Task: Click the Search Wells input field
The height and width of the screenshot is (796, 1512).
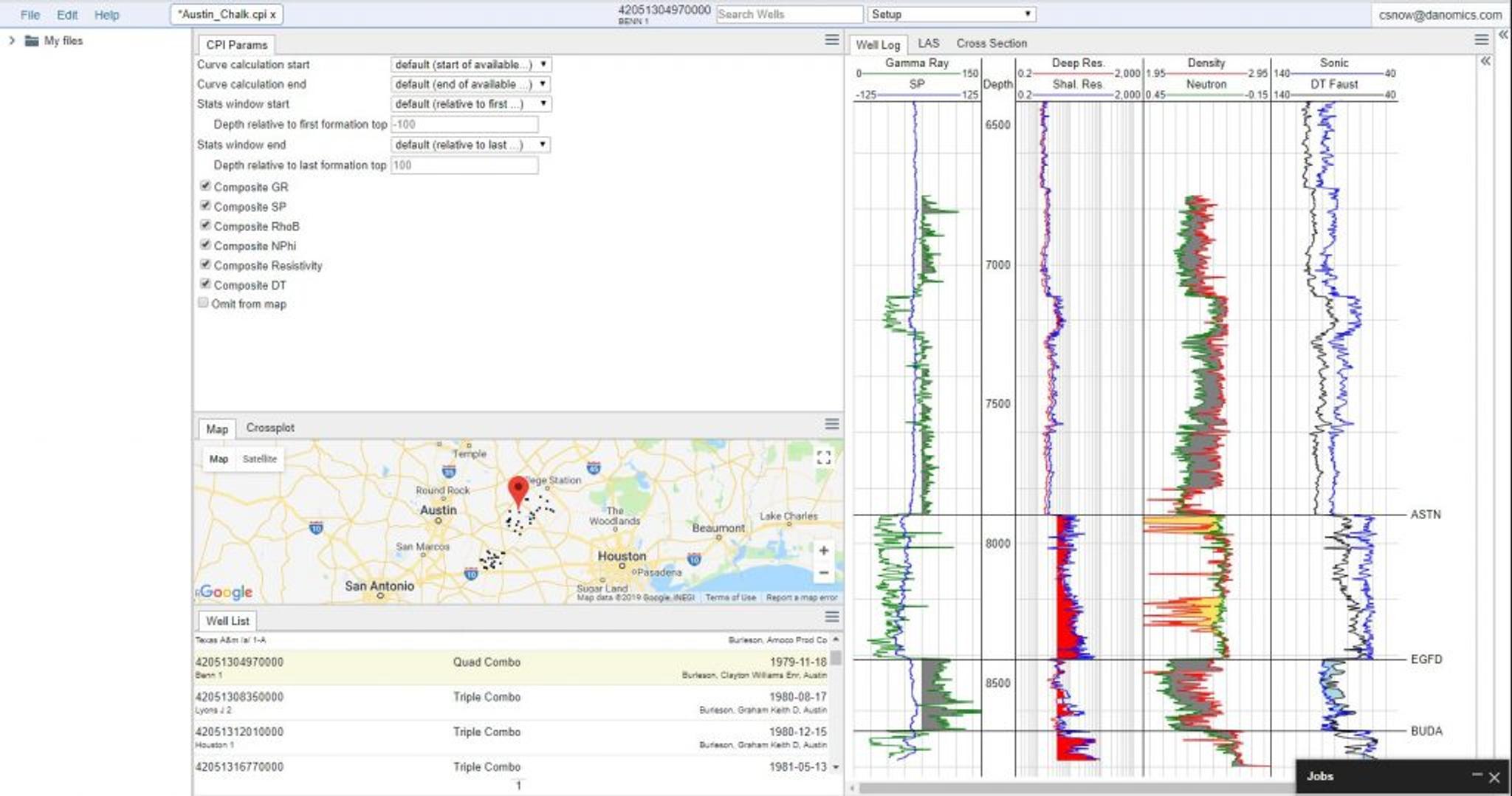Action: [788, 14]
